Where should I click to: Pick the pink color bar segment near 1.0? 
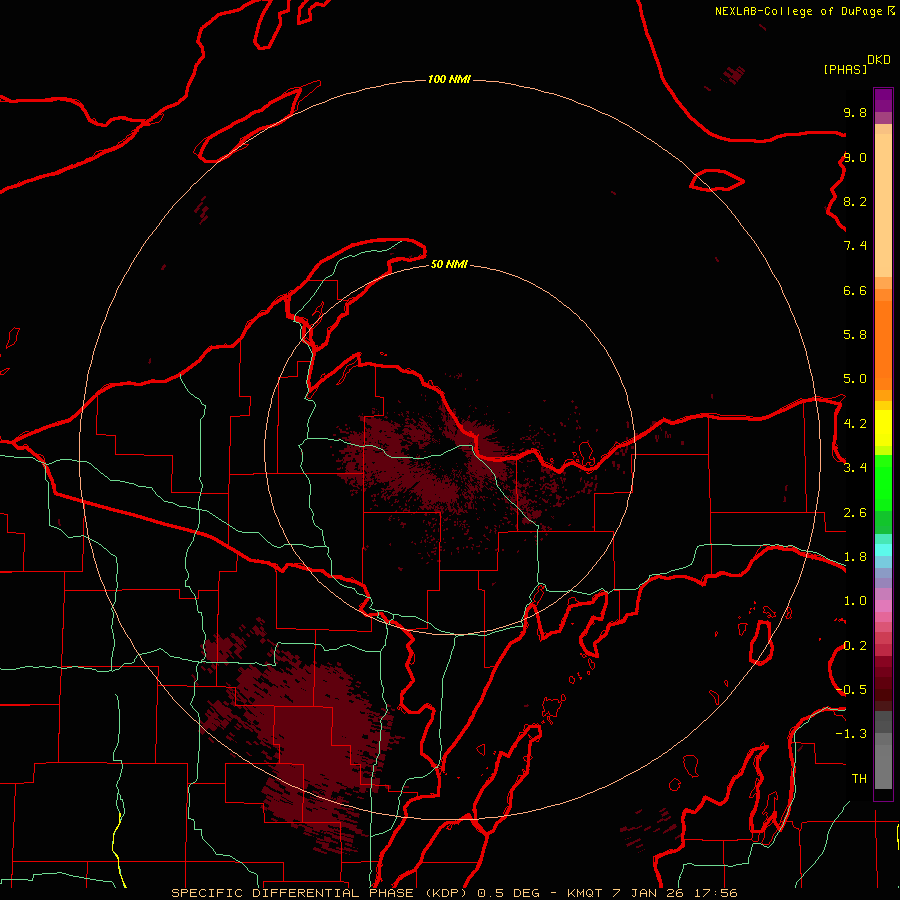point(883,606)
